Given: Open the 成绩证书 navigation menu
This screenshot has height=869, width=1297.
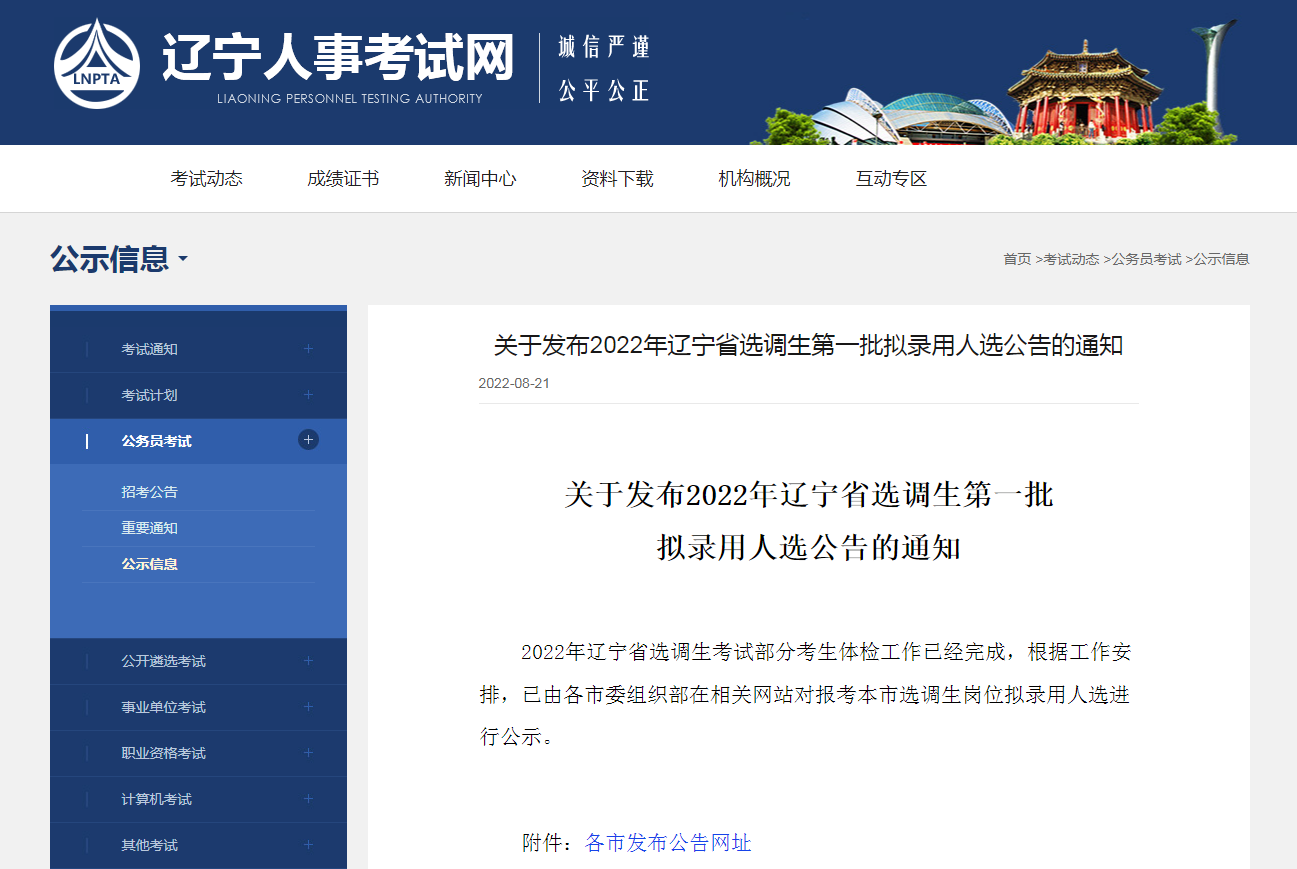Looking at the screenshot, I should tap(343, 179).
